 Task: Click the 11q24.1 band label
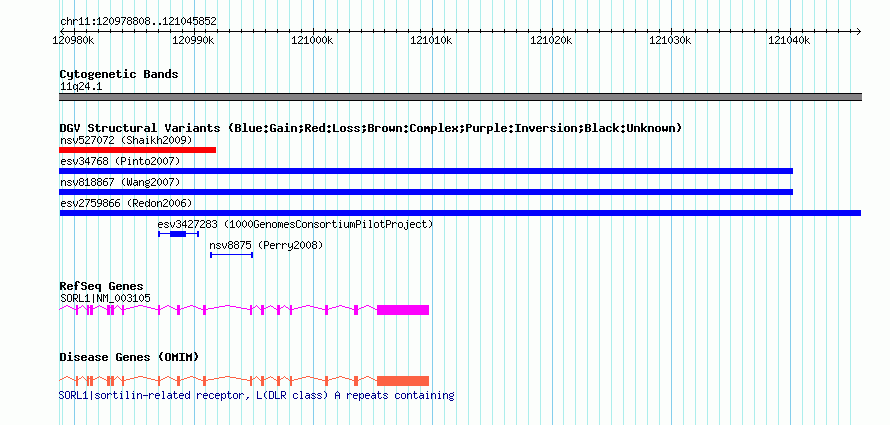81,87
